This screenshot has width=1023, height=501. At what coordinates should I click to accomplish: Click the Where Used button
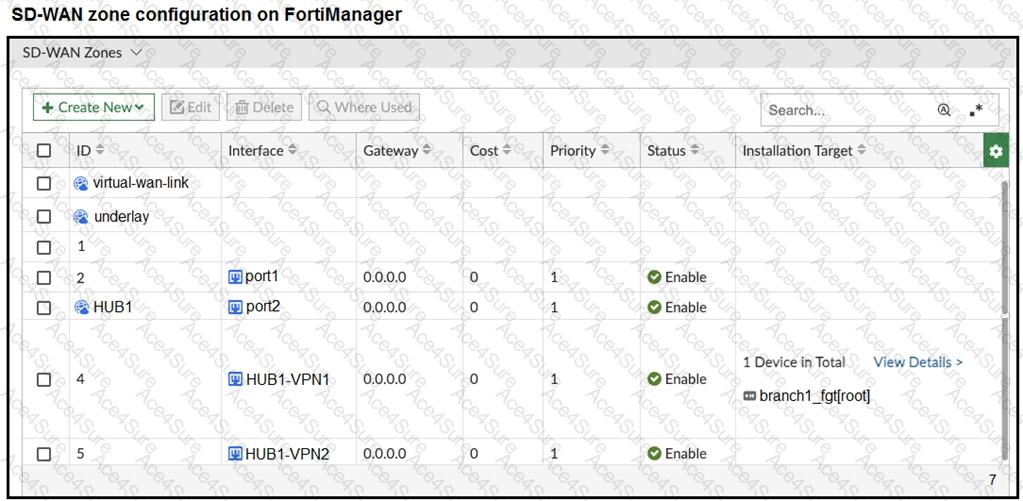click(x=364, y=107)
